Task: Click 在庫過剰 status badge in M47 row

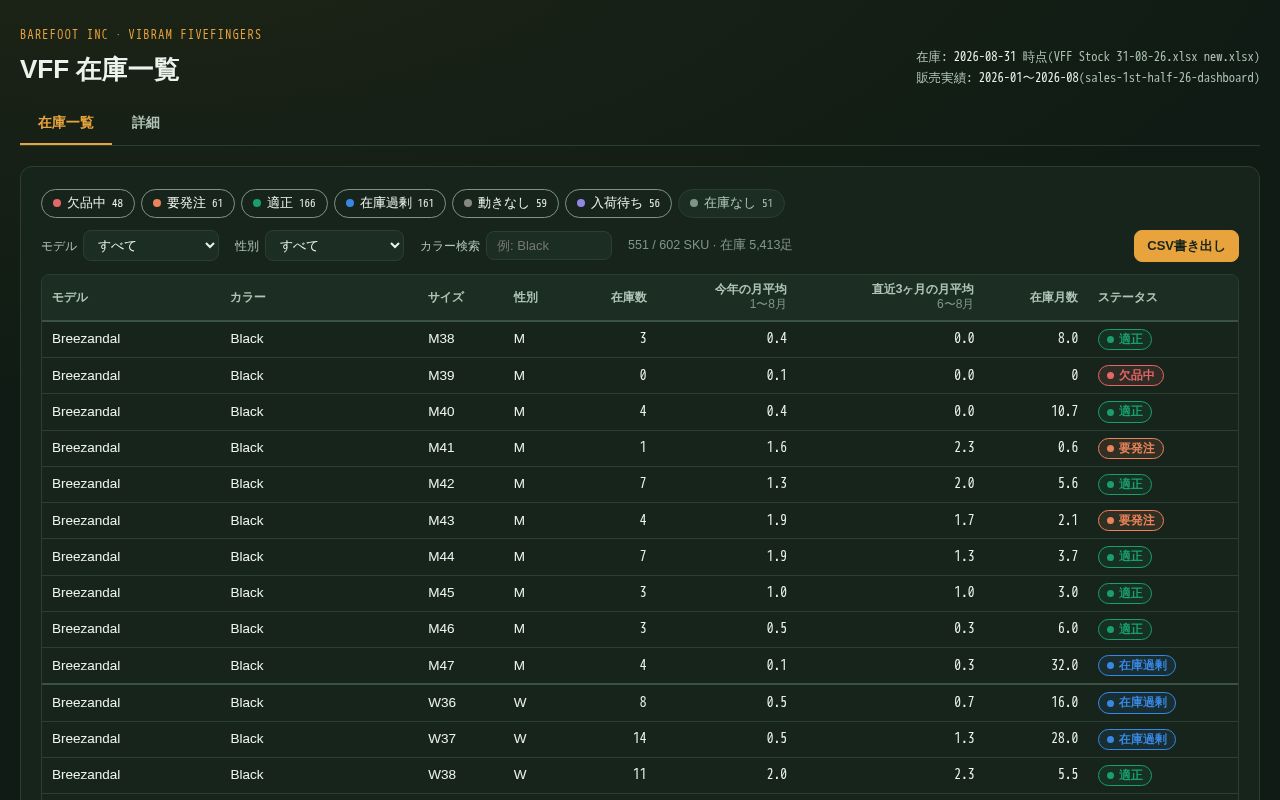Action: point(1137,665)
